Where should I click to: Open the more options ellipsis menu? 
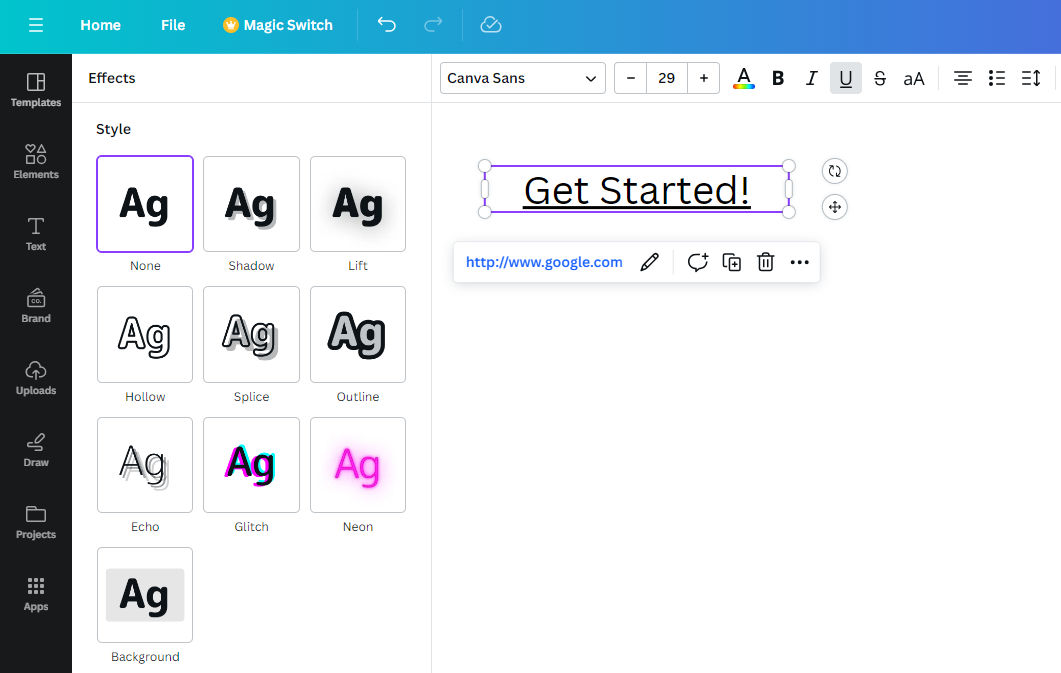799,262
